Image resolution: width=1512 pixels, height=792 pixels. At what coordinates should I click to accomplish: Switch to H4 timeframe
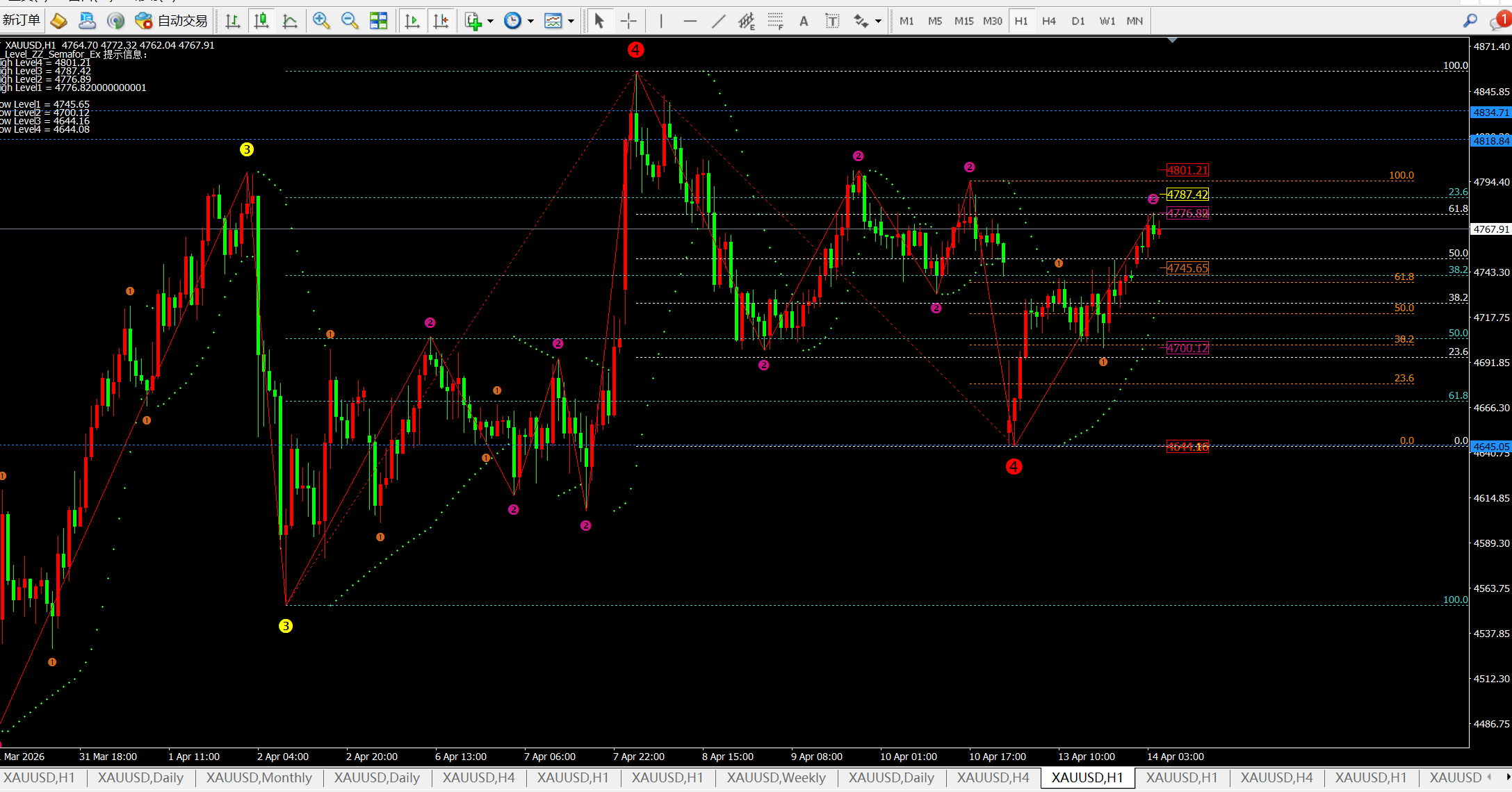pos(1049,22)
